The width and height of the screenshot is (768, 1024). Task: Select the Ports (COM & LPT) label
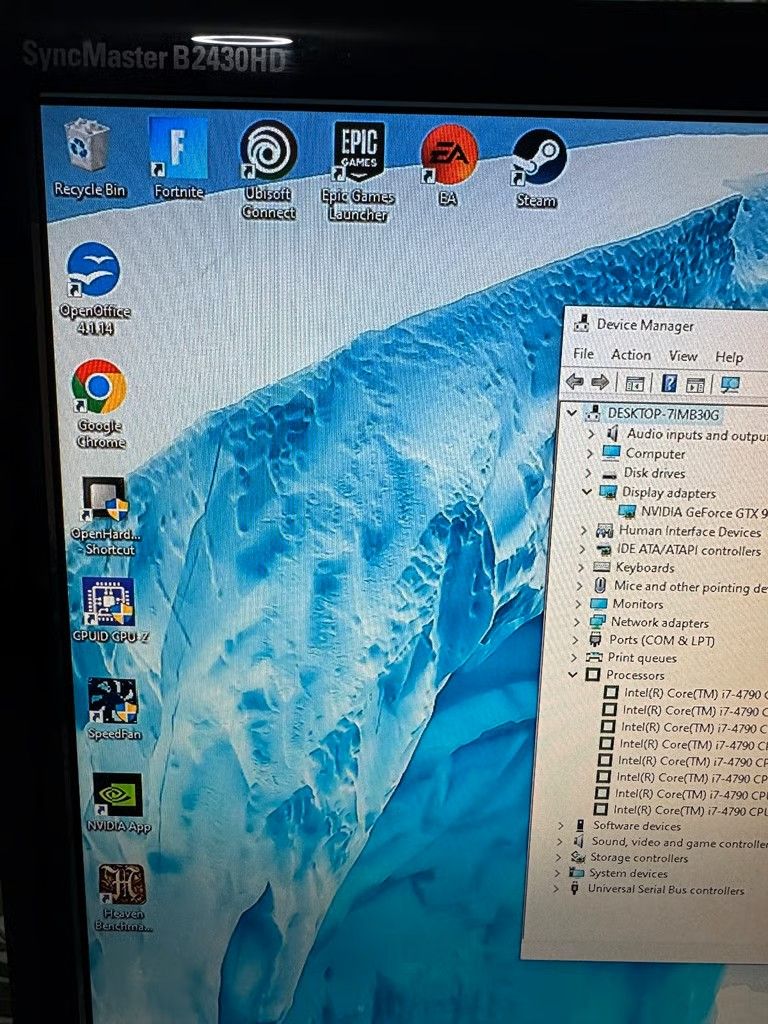coord(662,640)
